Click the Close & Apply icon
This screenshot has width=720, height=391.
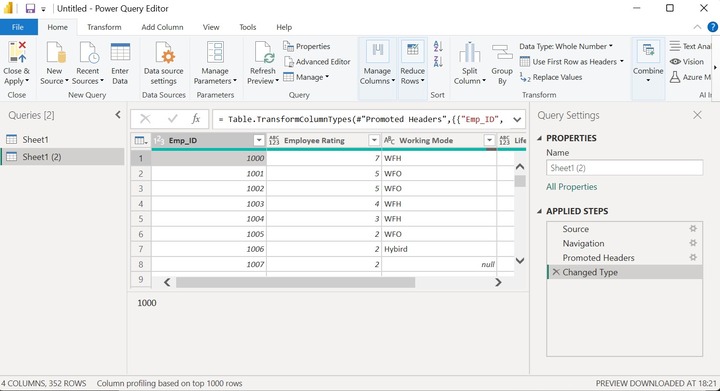[x=17, y=52]
